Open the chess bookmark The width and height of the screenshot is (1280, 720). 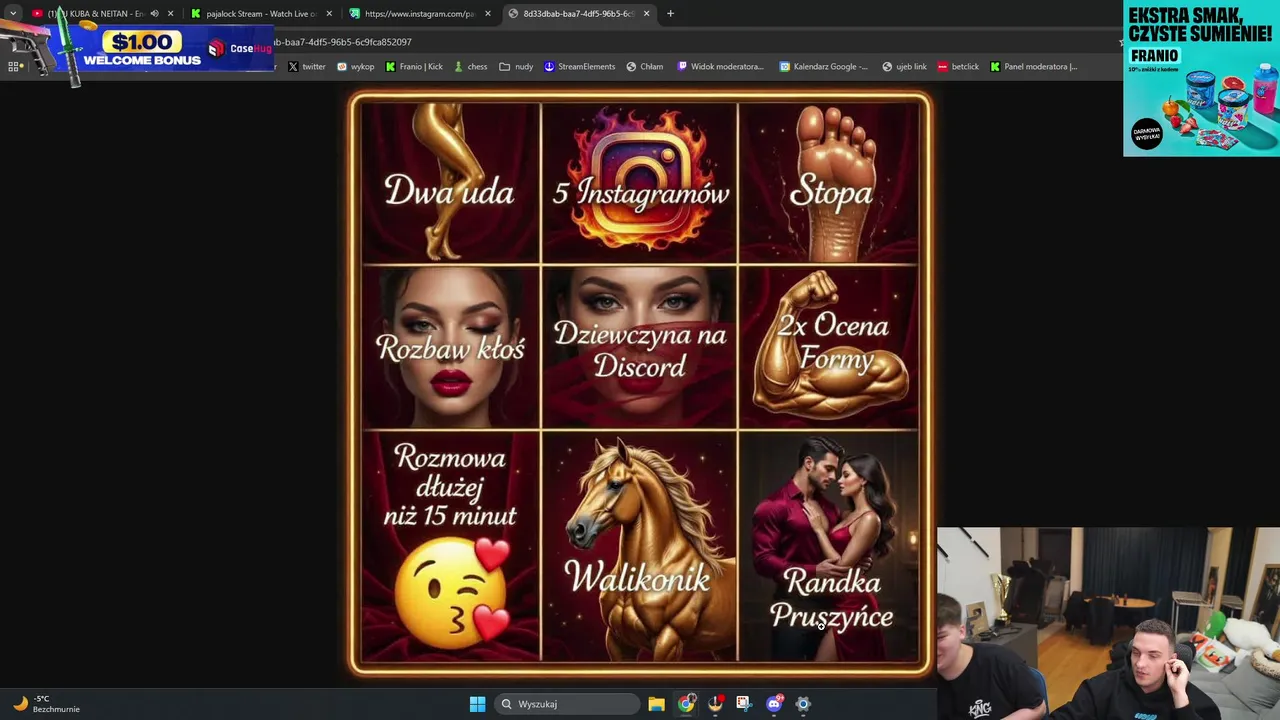(x=470, y=67)
